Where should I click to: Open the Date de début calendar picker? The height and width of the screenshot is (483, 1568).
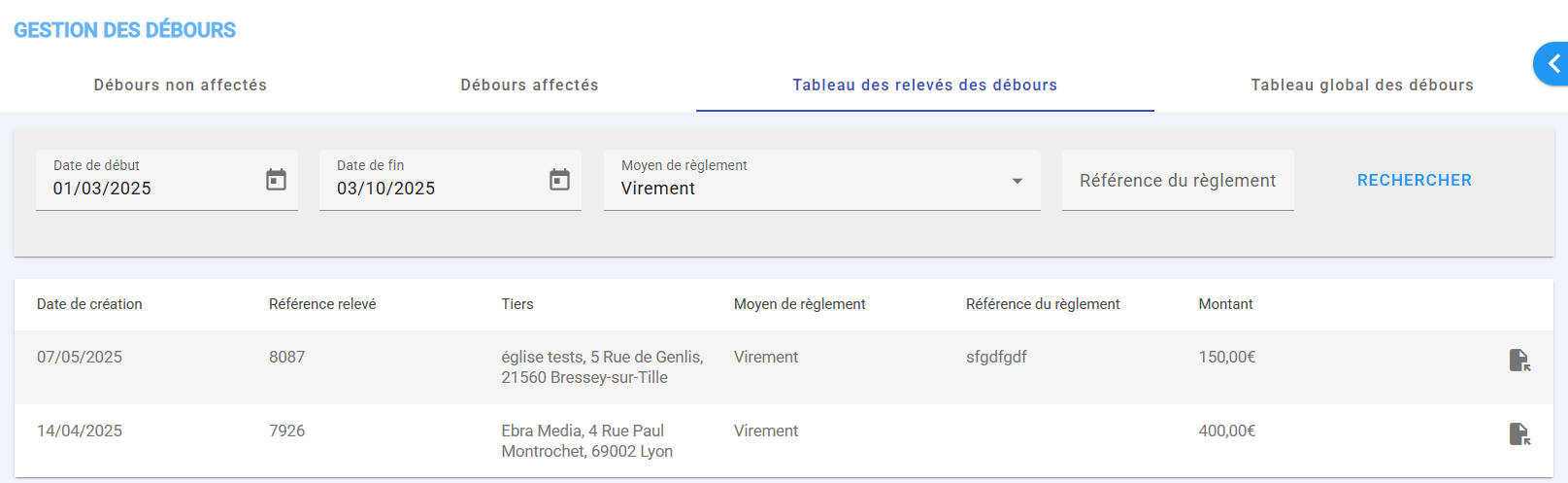click(x=276, y=180)
